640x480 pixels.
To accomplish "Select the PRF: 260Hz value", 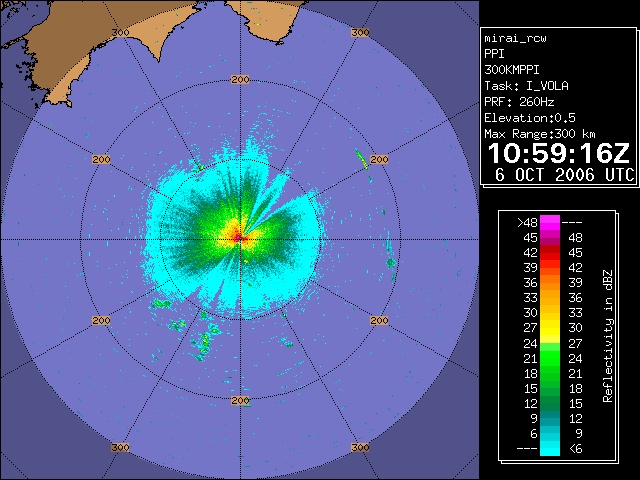I will pos(519,102).
